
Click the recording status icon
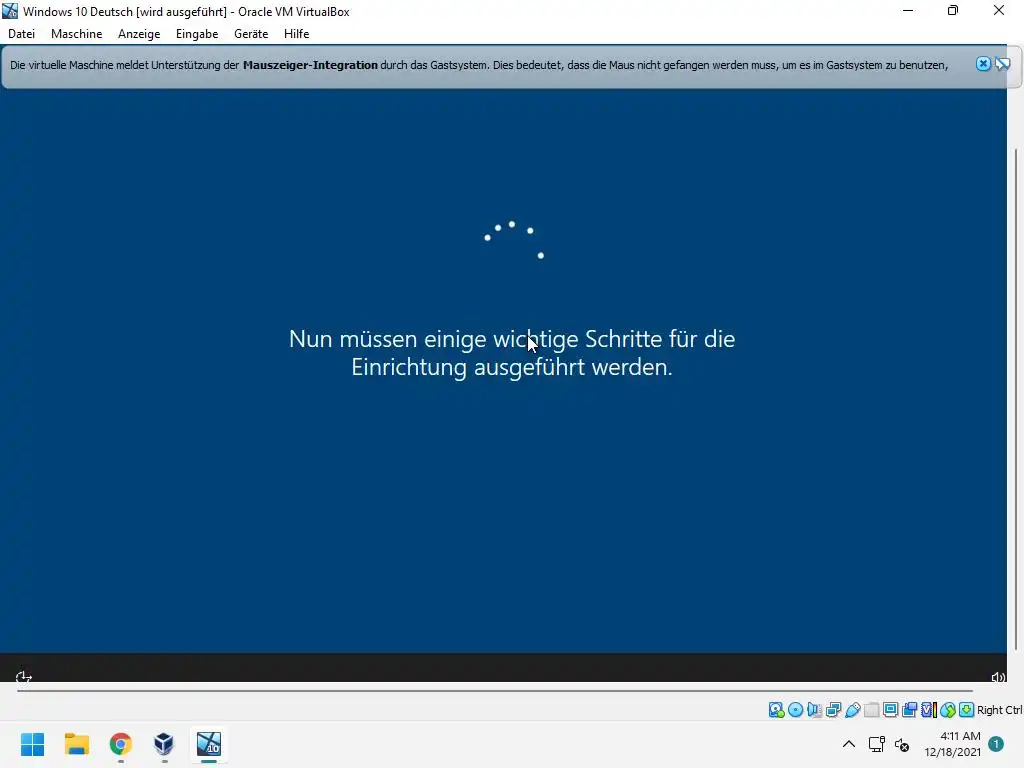click(909, 710)
